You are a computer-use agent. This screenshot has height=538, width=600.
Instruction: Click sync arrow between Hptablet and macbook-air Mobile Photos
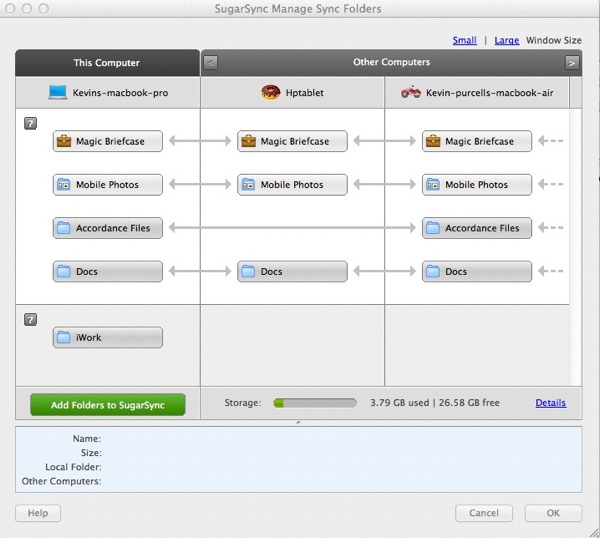click(x=385, y=184)
